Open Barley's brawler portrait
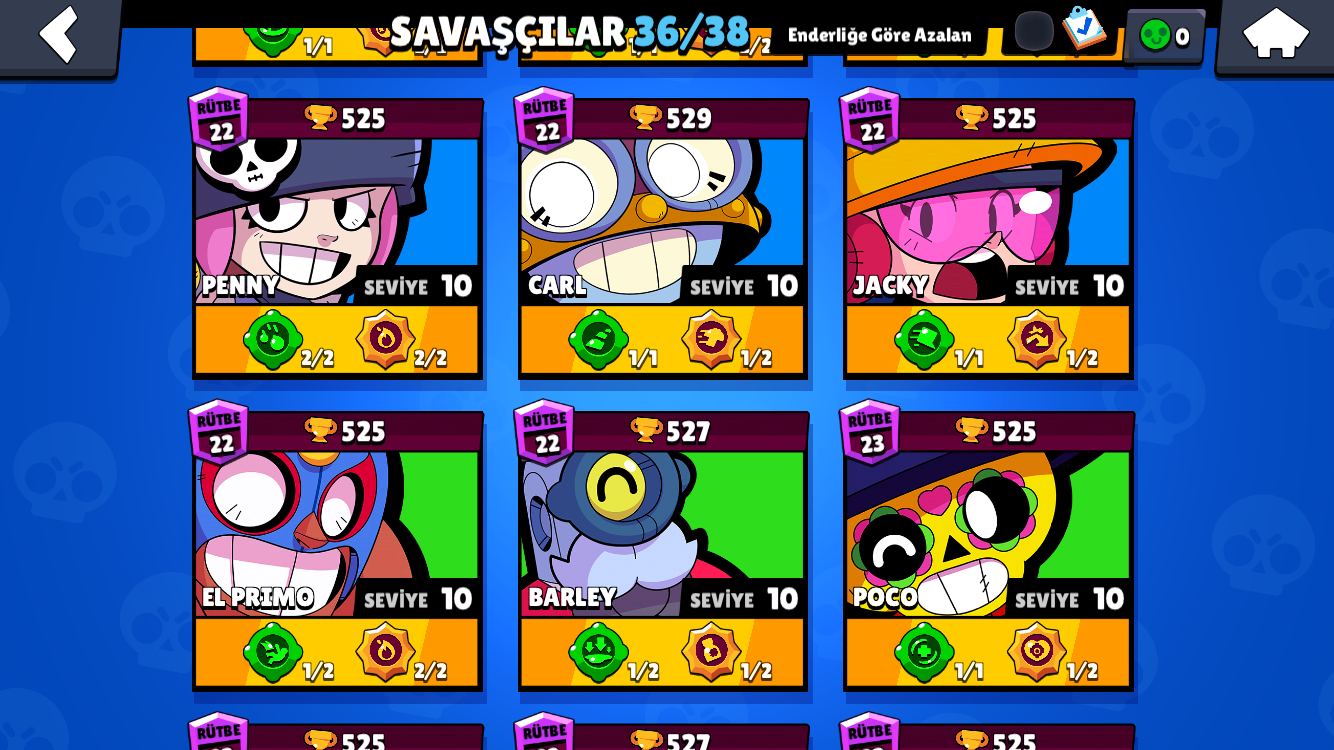1334x750 pixels. [662, 534]
